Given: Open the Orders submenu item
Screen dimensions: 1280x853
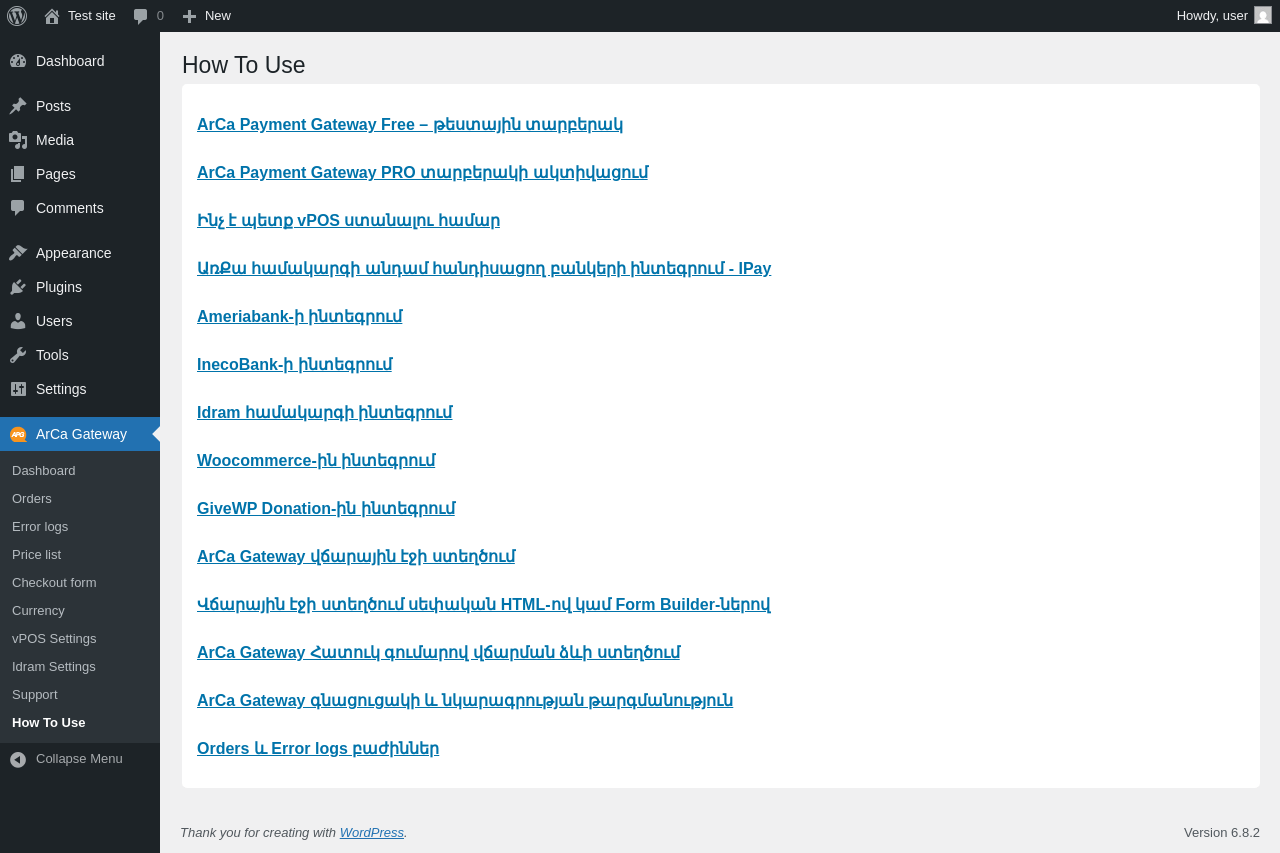Looking at the screenshot, I should (80, 498).
